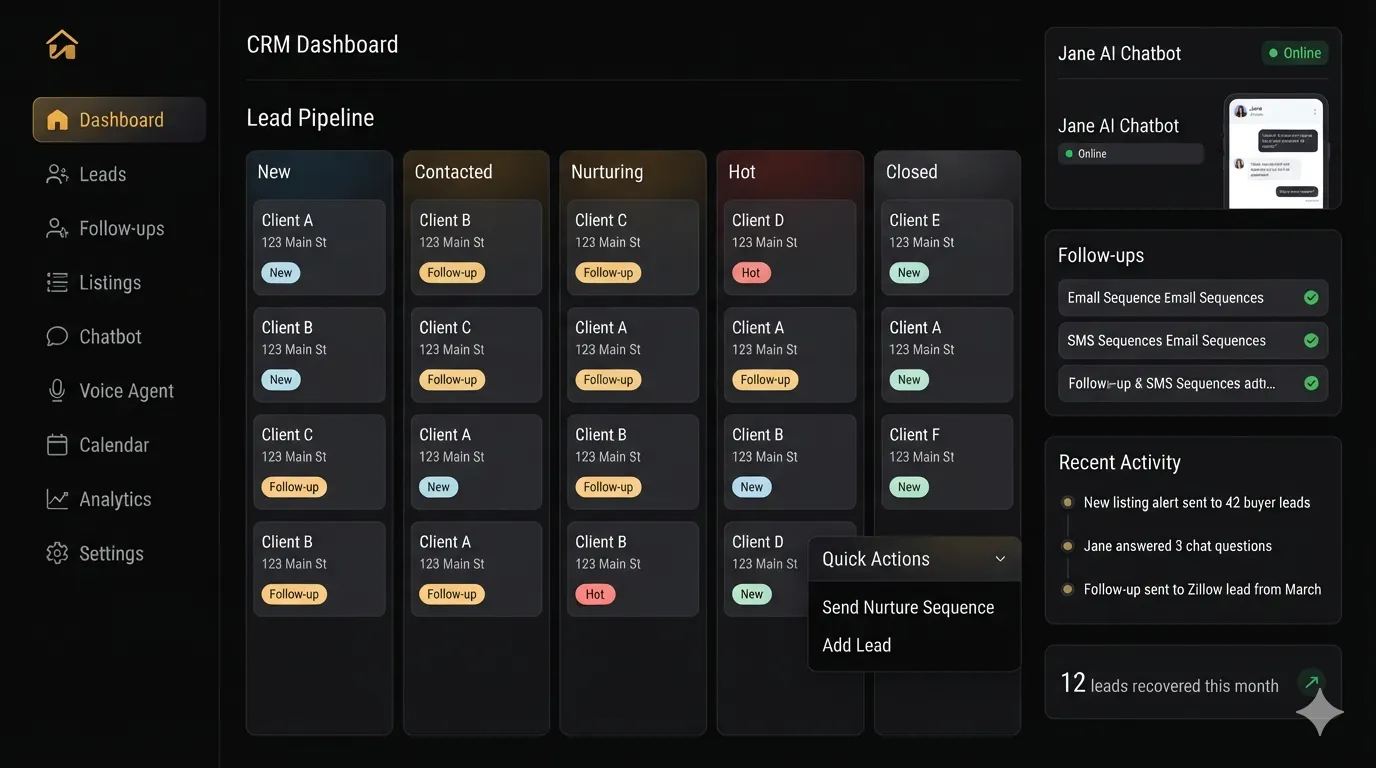This screenshot has height=768, width=1376.
Task: Click the orange house logo at top left
Action: [x=62, y=44]
